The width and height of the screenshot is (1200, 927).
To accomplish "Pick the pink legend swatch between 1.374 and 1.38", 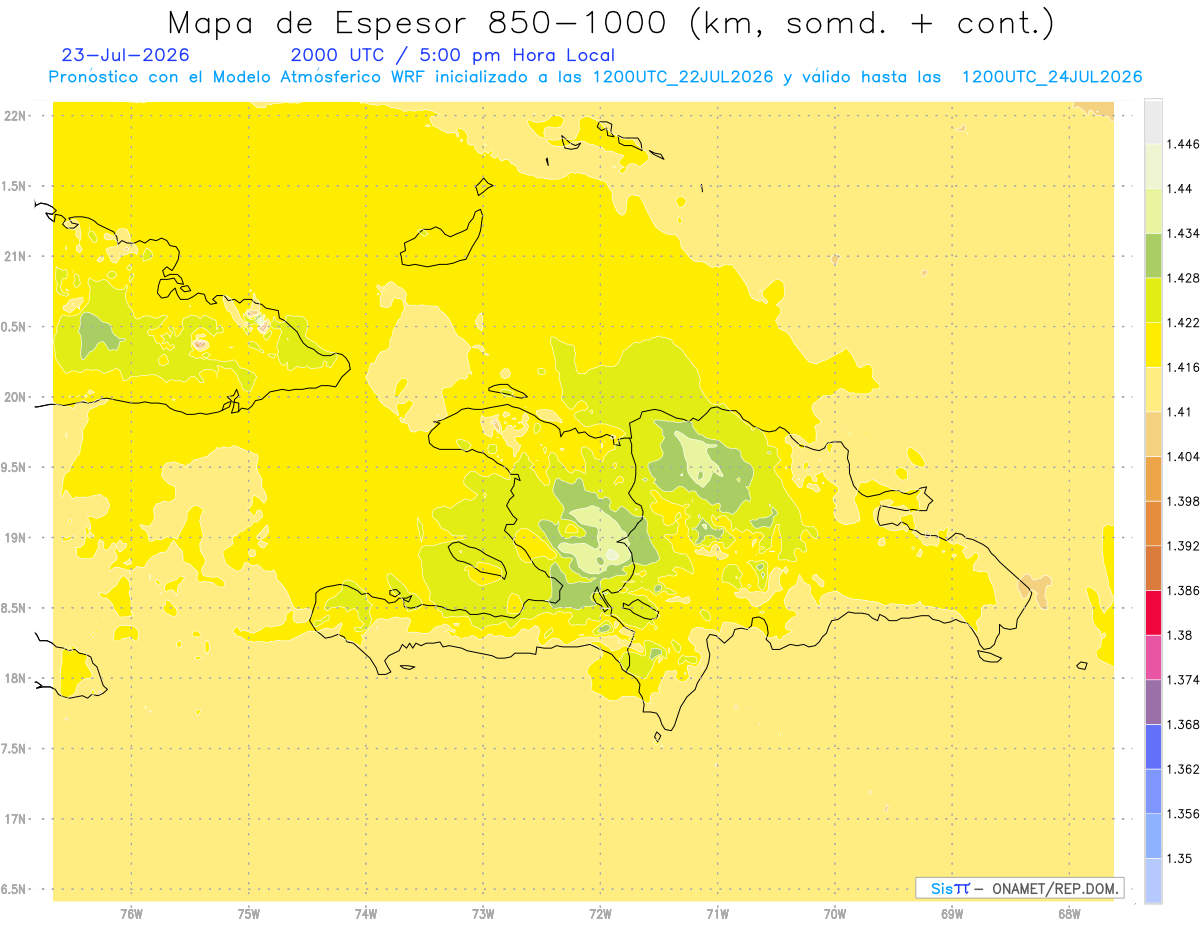I will [1153, 657].
